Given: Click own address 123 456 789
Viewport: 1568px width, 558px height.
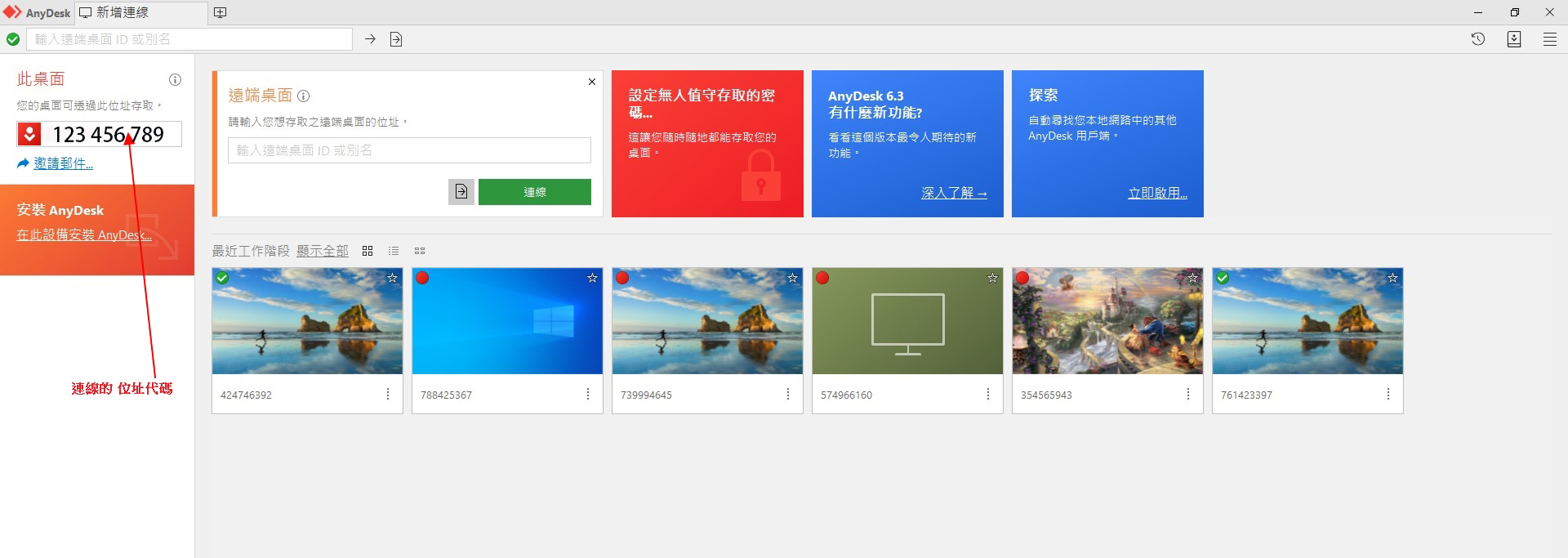Looking at the screenshot, I should coord(109,134).
